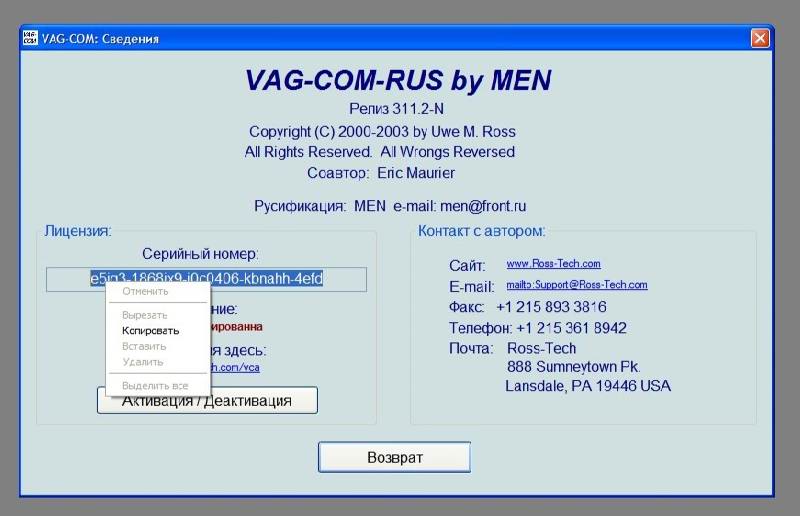Click the Copyright 2000-2003 Uwe M. Ross line
The width and height of the screenshot is (800, 516).
tap(382, 132)
